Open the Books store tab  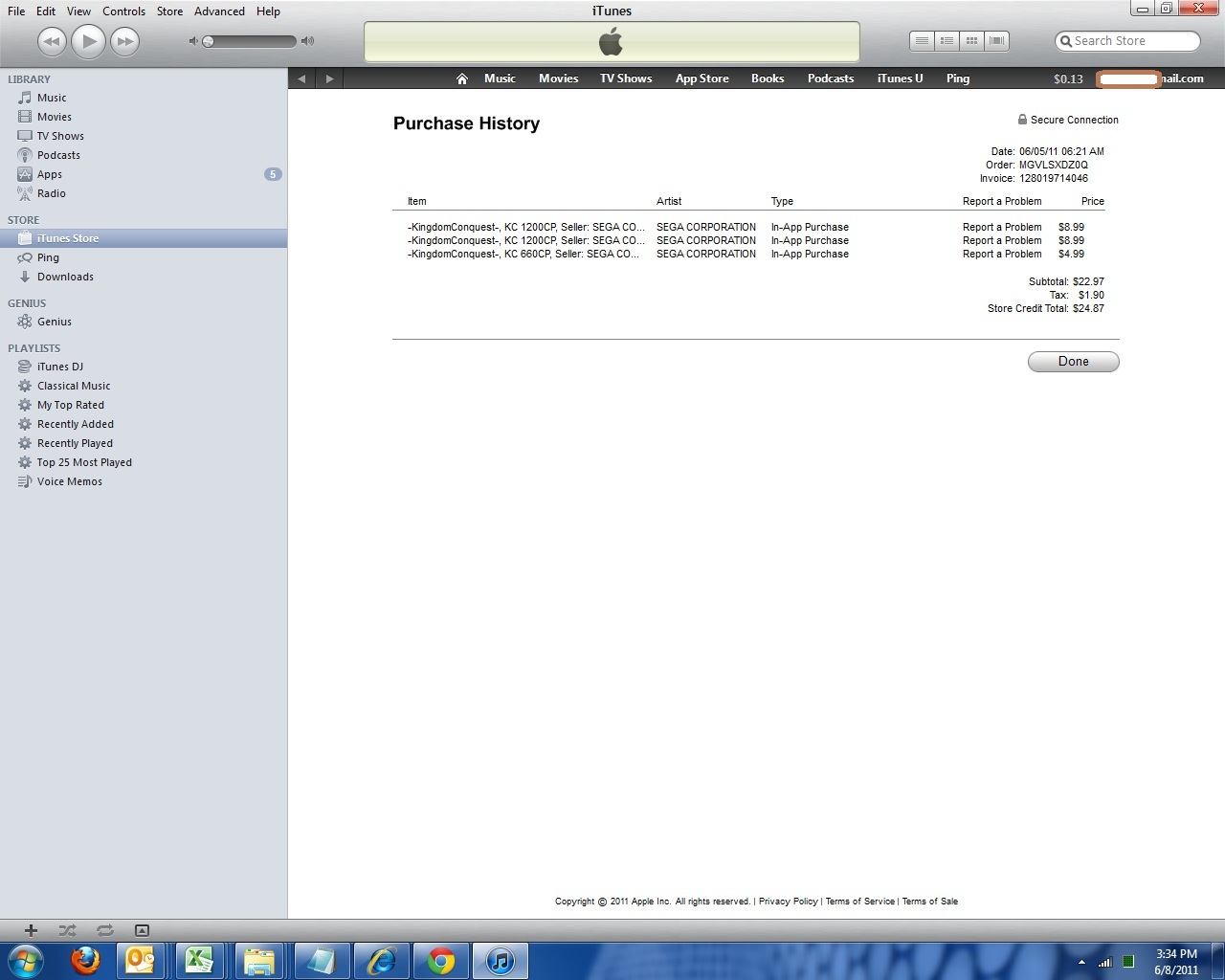click(768, 78)
